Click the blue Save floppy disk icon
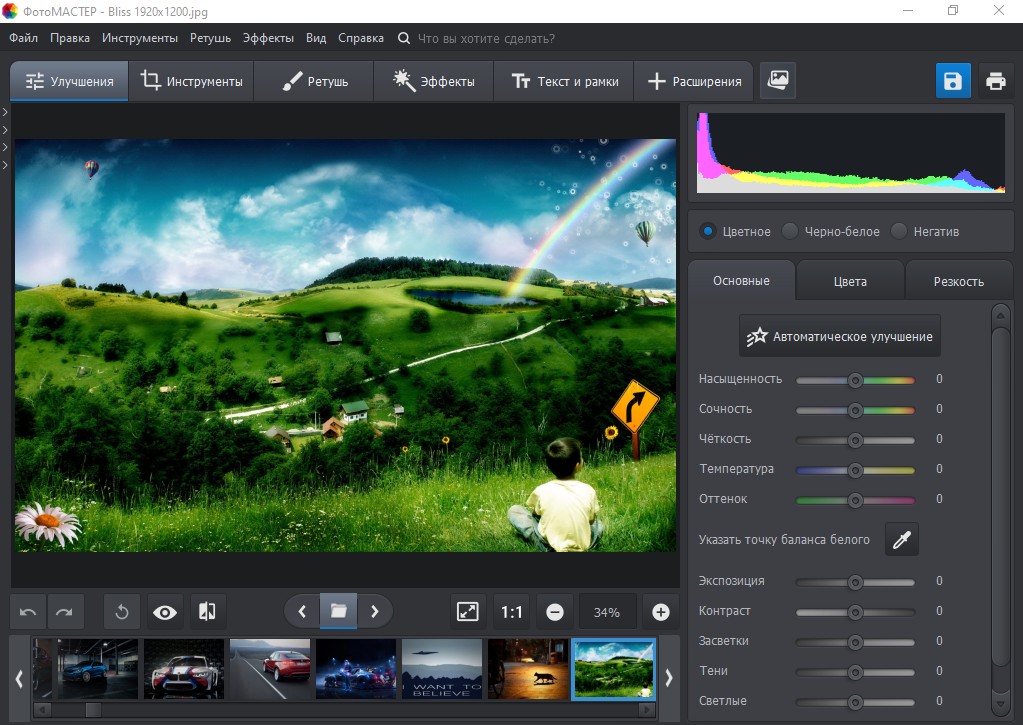This screenshot has width=1023, height=725. pyautogui.click(x=952, y=81)
